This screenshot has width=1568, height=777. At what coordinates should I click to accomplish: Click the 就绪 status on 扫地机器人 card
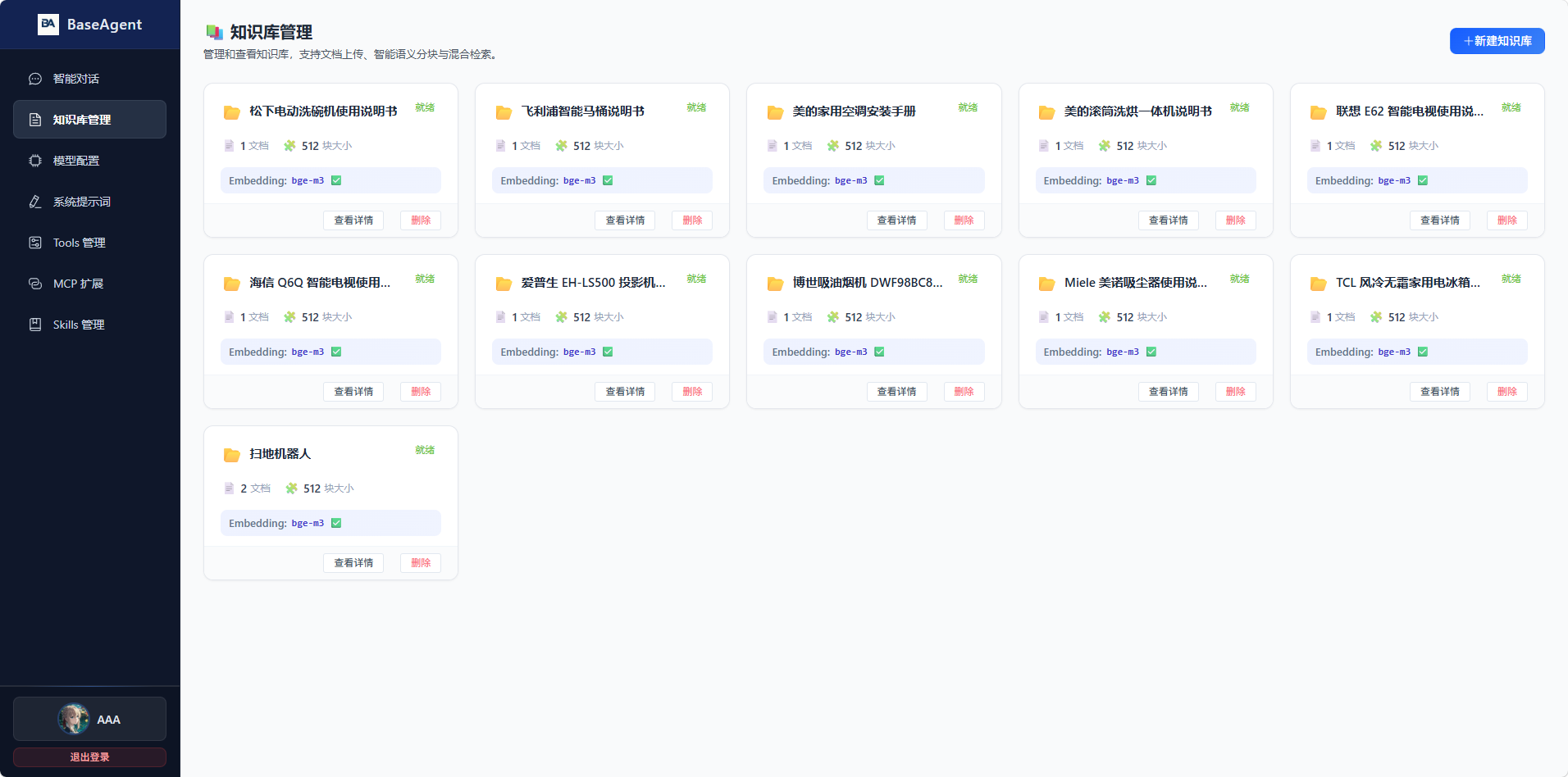pos(425,450)
